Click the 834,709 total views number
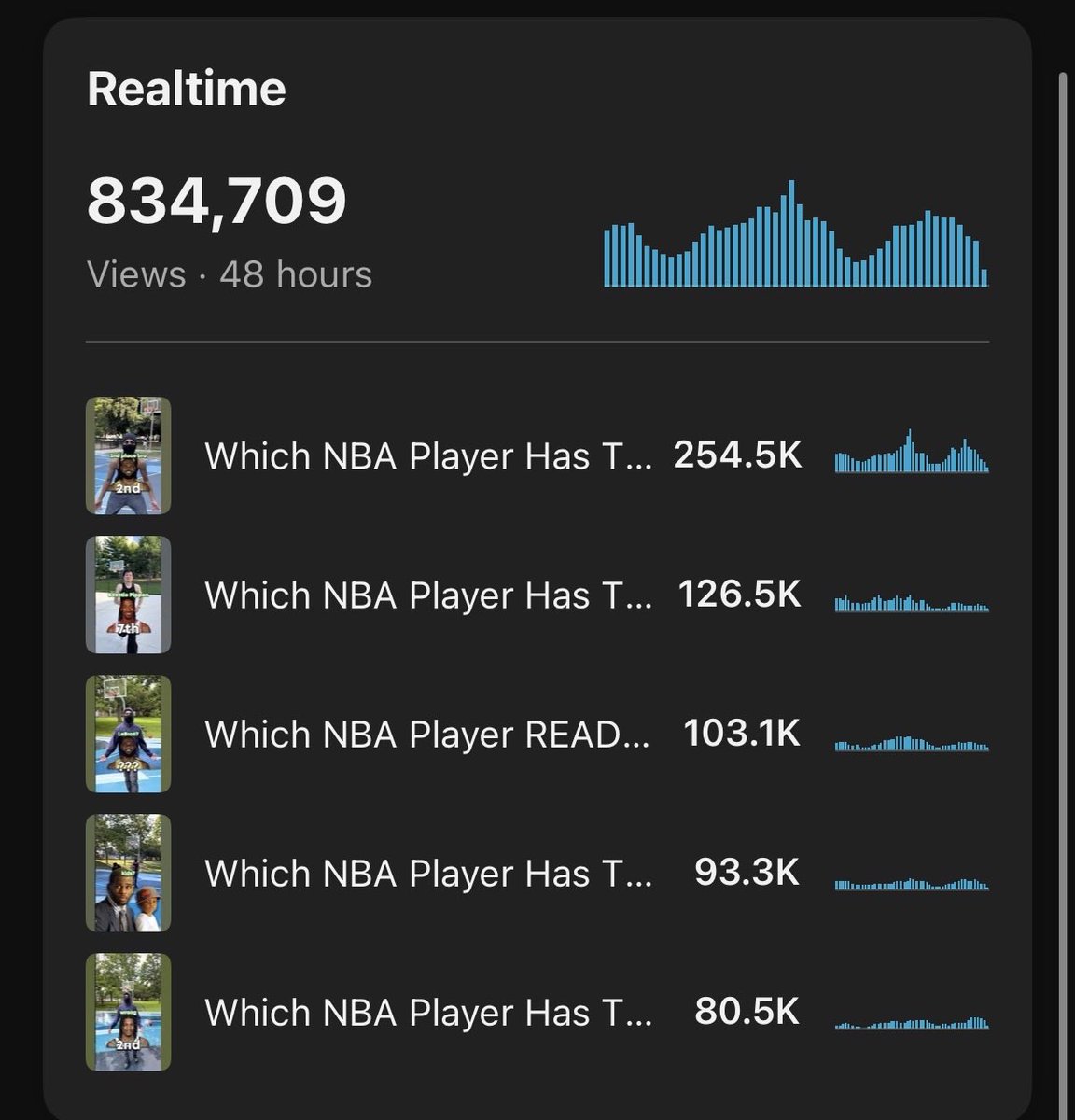Screen dimensions: 1075x1120 [x=216, y=202]
